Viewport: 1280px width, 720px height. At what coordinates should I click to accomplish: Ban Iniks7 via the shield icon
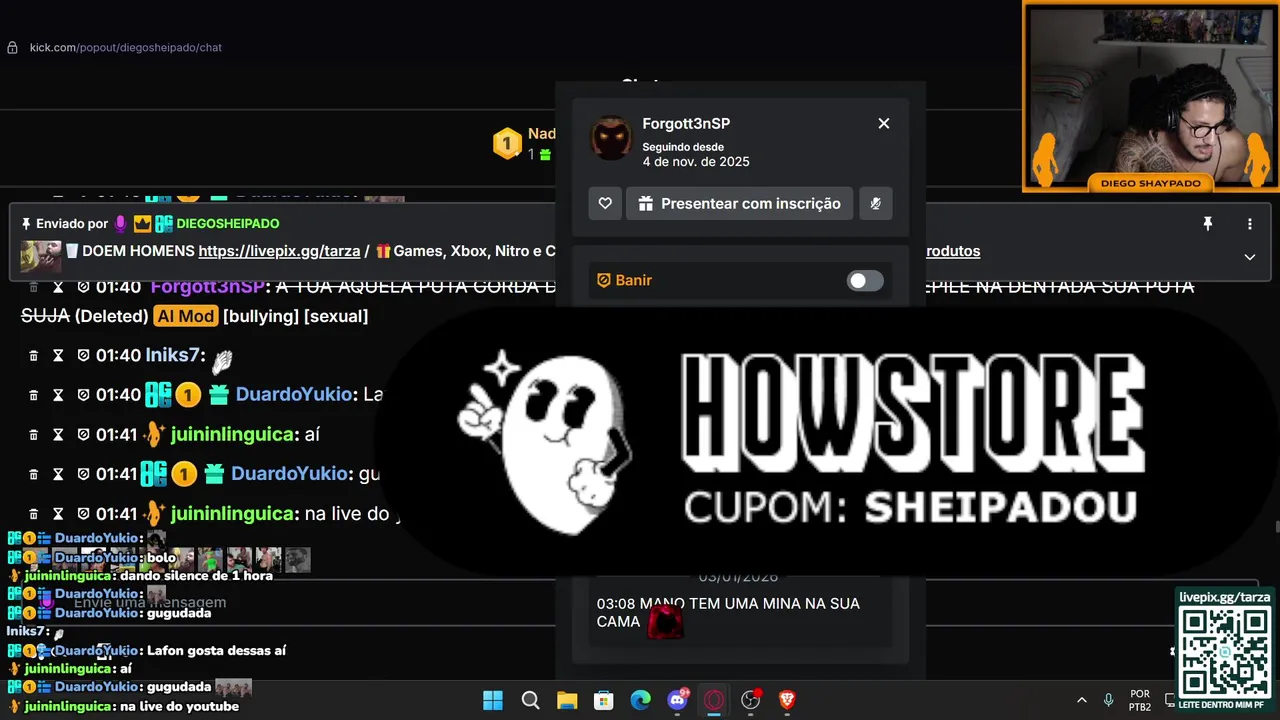pyautogui.click(x=83, y=356)
